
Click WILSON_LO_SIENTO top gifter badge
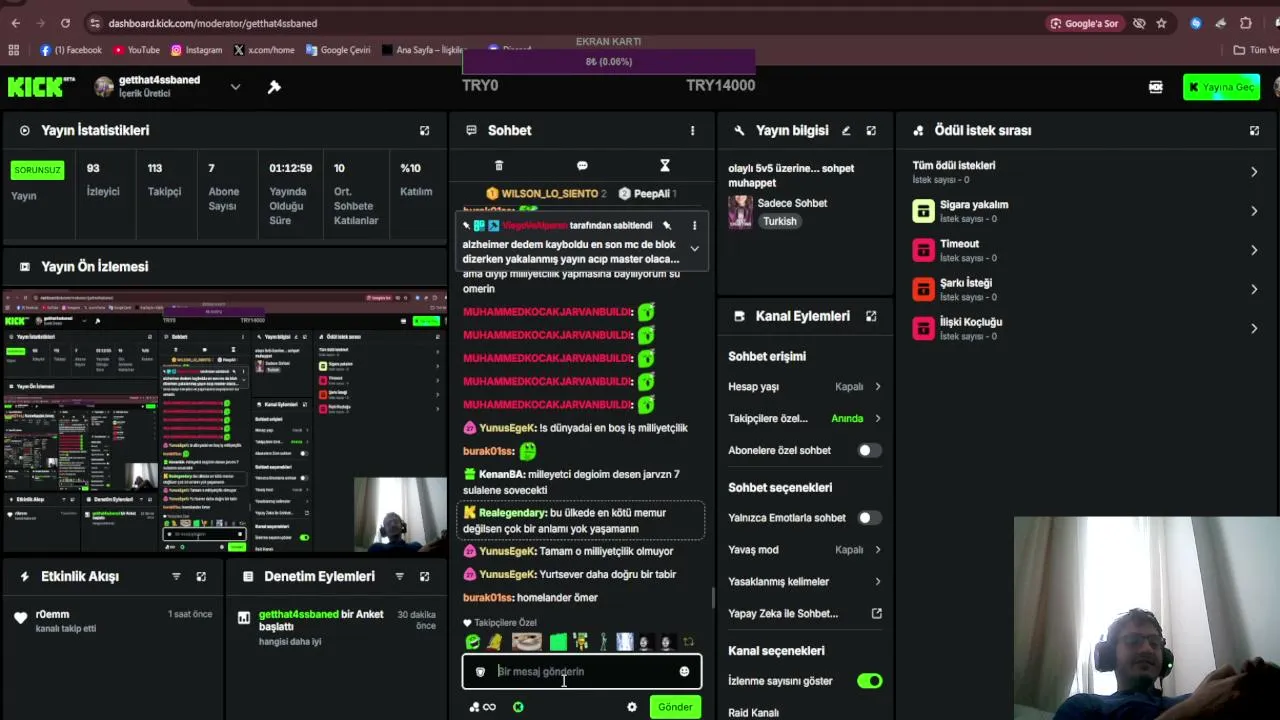click(546, 193)
